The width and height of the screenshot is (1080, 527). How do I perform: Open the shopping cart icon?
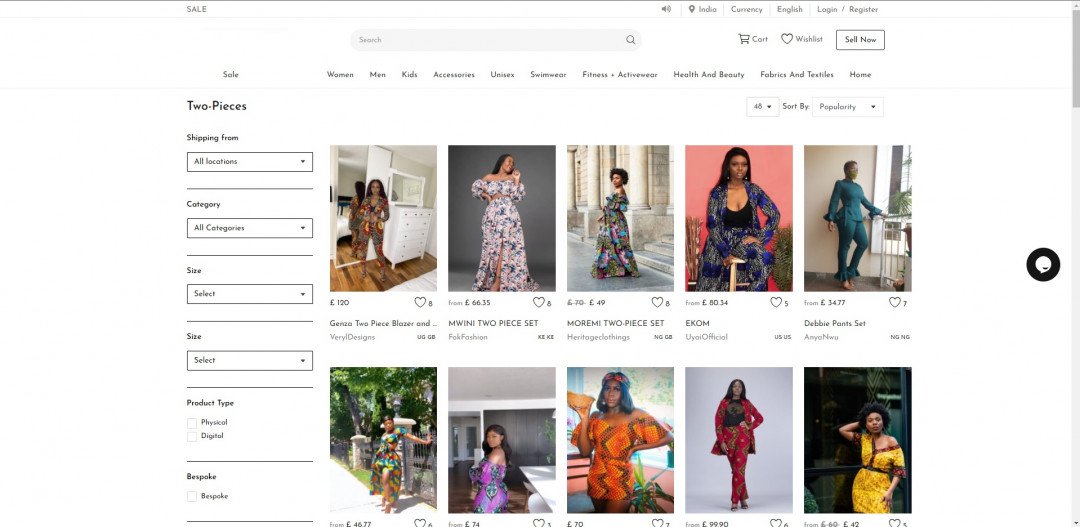pos(743,39)
